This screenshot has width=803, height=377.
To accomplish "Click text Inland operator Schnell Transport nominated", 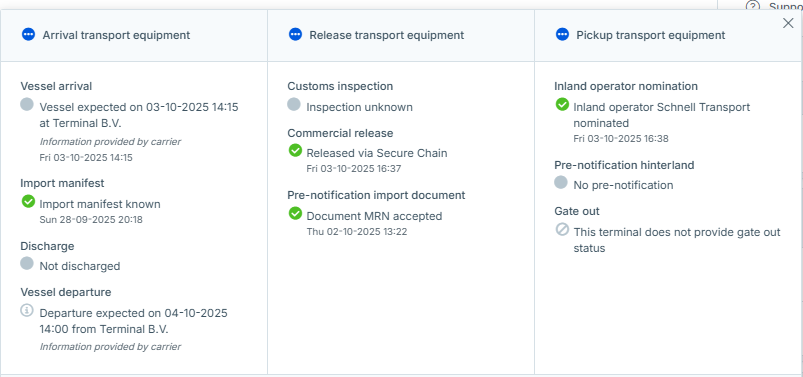I will tap(662, 115).
